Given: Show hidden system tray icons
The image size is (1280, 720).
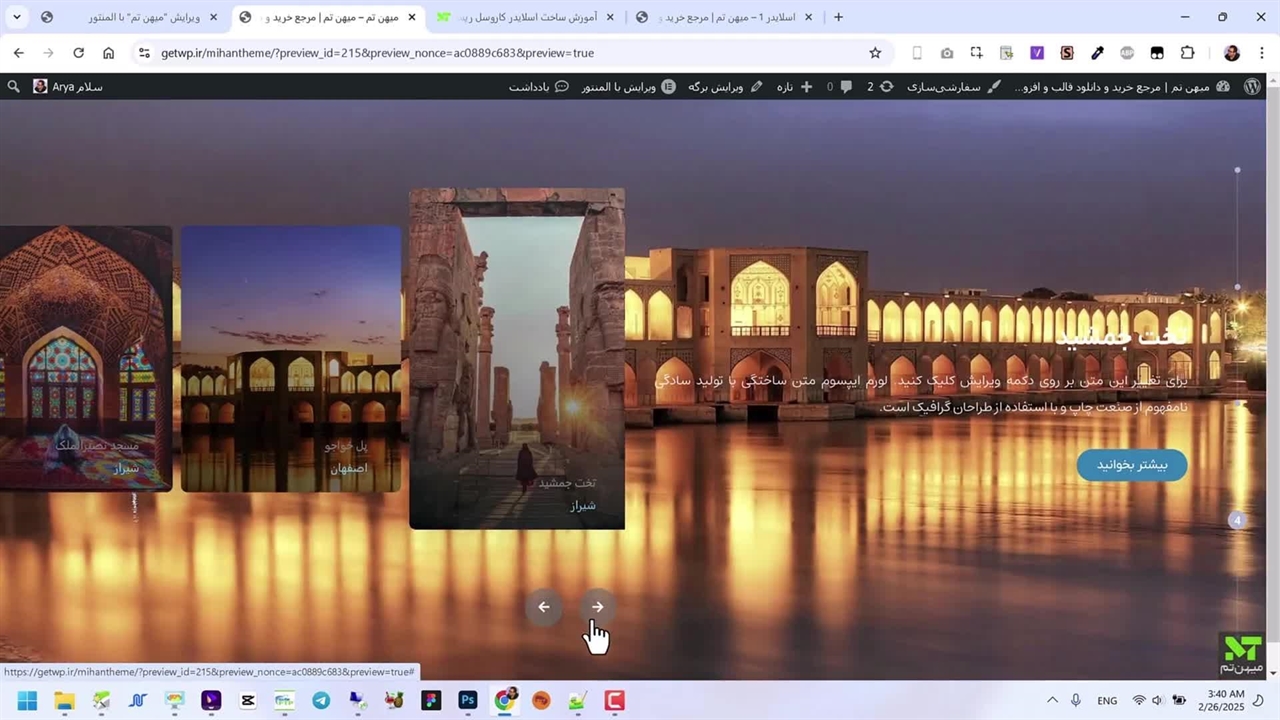Looking at the screenshot, I should click(1052, 701).
